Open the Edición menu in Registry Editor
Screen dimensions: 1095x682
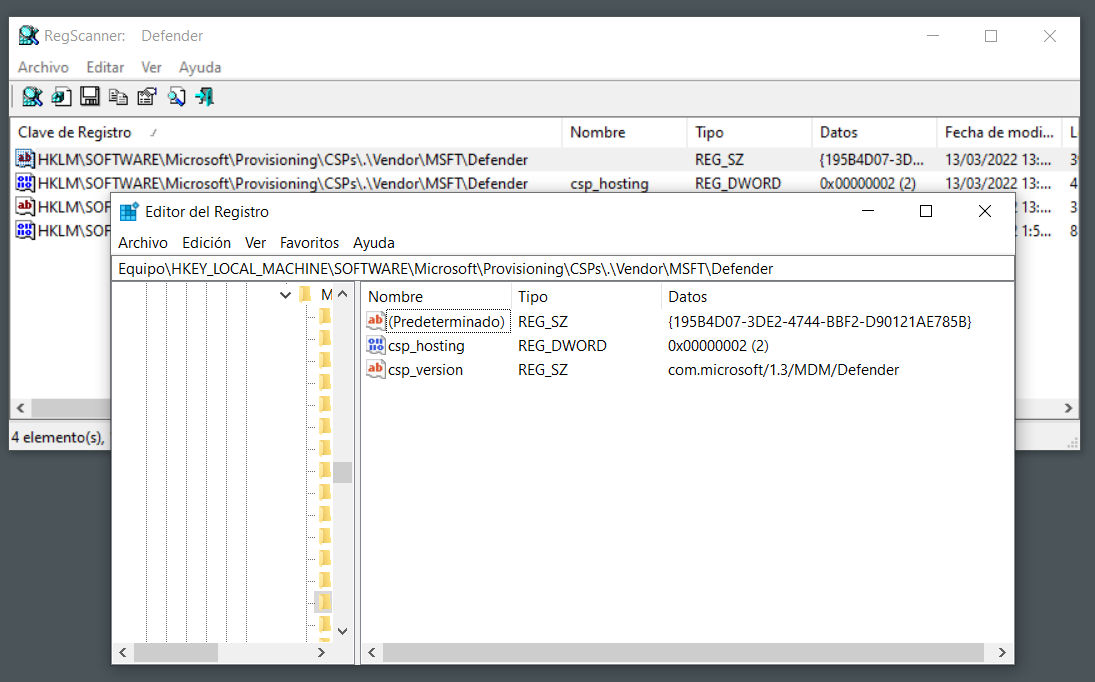click(206, 243)
